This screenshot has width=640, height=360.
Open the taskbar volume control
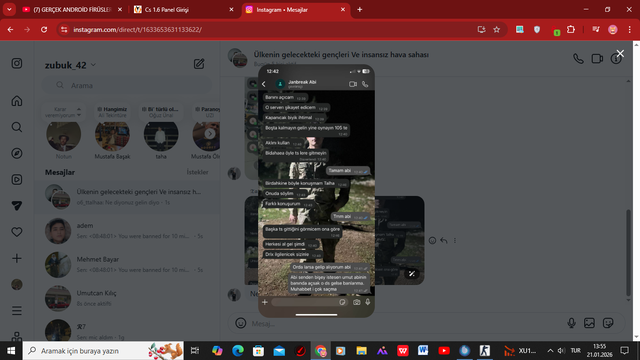pyautogui.click(x=562, y=351)
